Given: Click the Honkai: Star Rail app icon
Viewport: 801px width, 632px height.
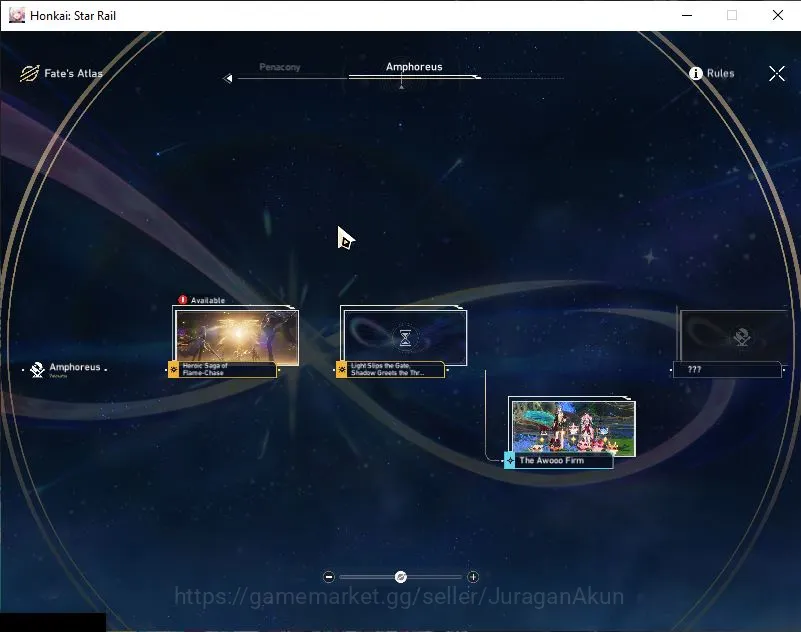Looking at the screenshot, I should pos(17,15).
